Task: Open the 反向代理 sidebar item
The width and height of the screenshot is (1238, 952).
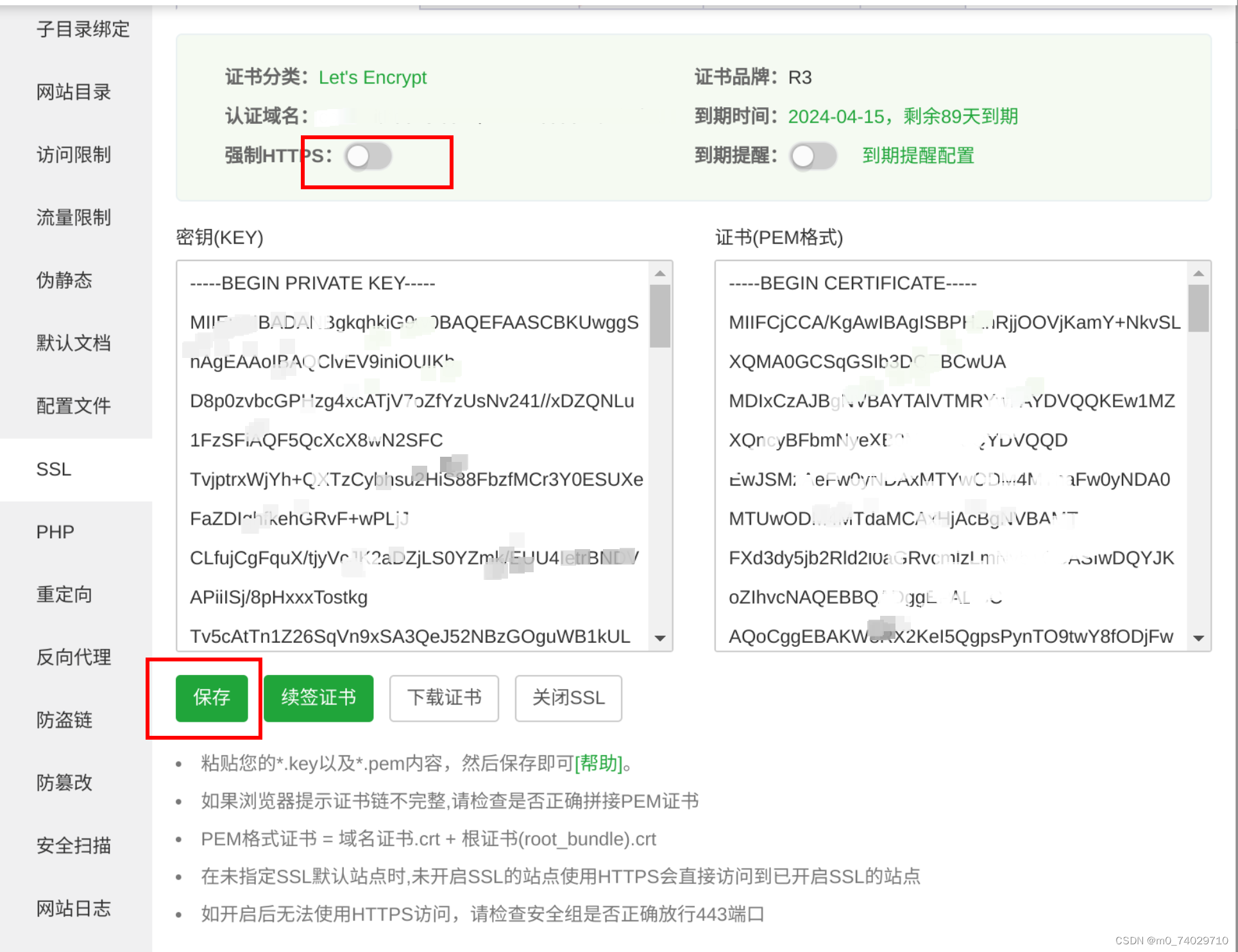Action: coord(73,657)
